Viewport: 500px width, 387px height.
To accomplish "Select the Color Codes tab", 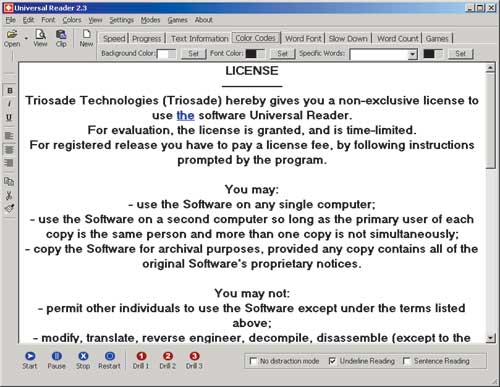I will [256, 38].
